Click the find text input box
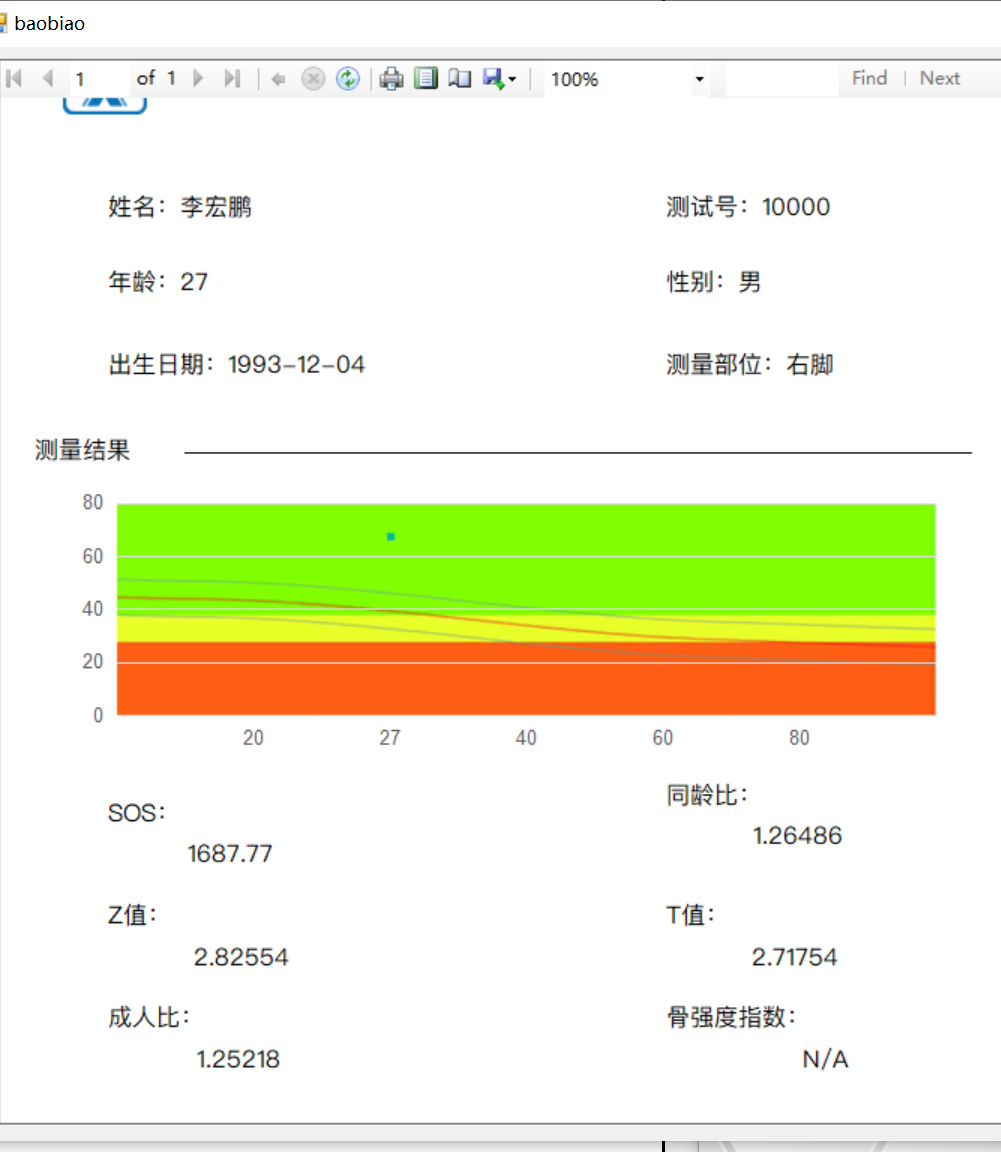Viewport: 1001px width, 1152px height. click(782, 79)
